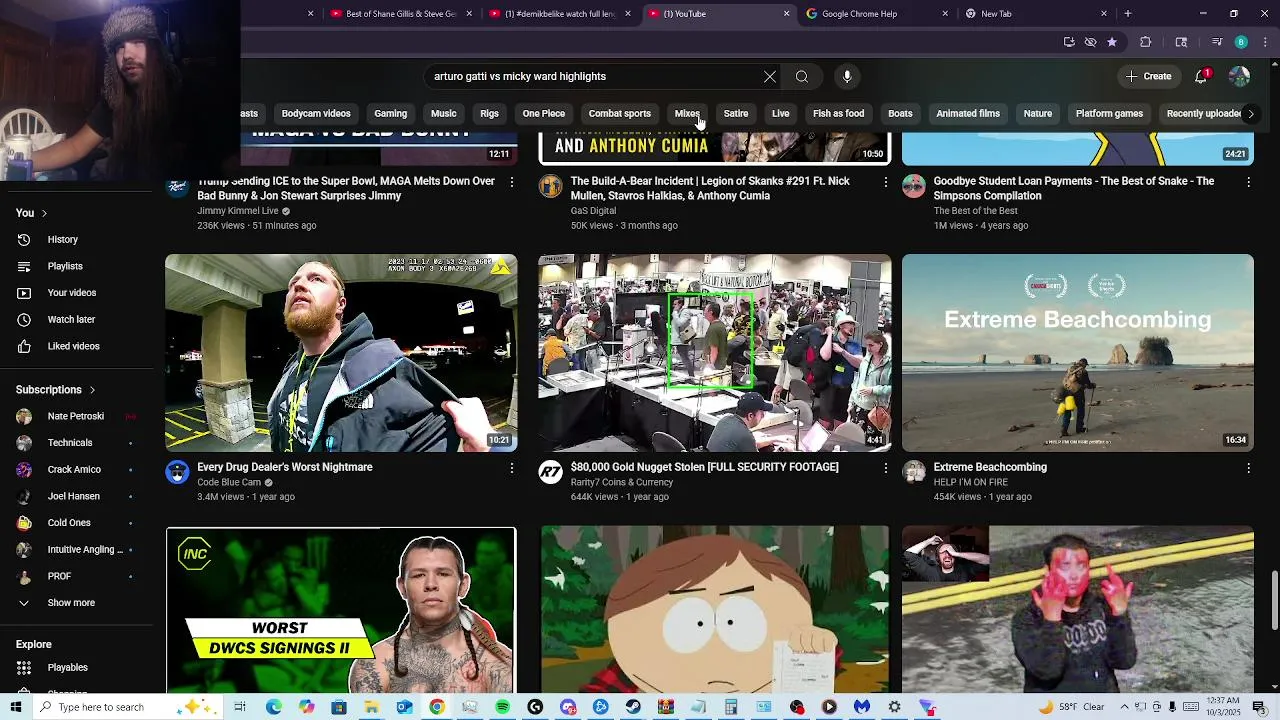Filter by Gaming chip
This screenshot has width=1280, height=720.
(x=390, y=114)
